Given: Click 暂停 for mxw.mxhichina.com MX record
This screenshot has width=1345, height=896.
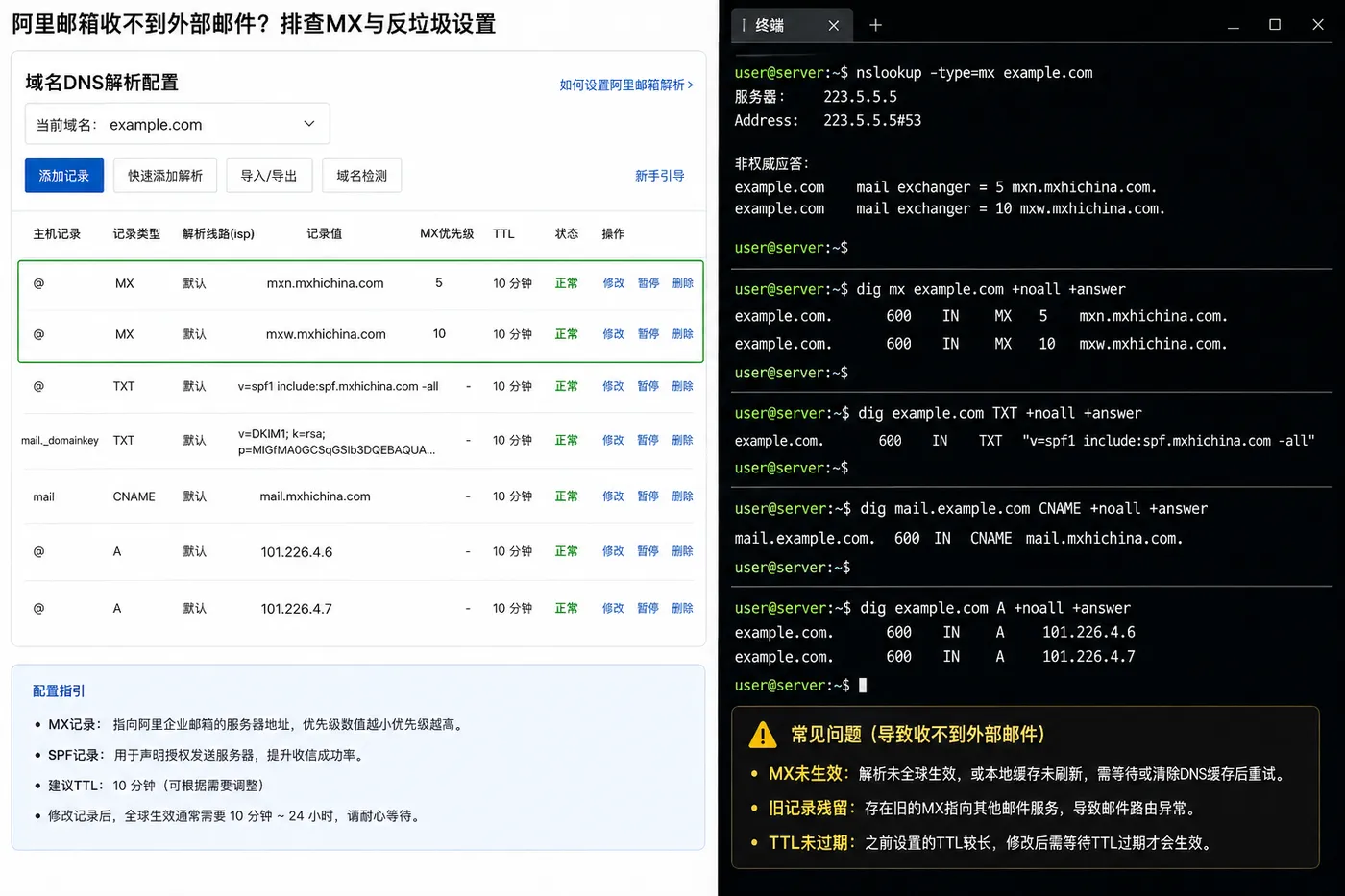Looking at the screenshot, I should [x=648, y=334].
